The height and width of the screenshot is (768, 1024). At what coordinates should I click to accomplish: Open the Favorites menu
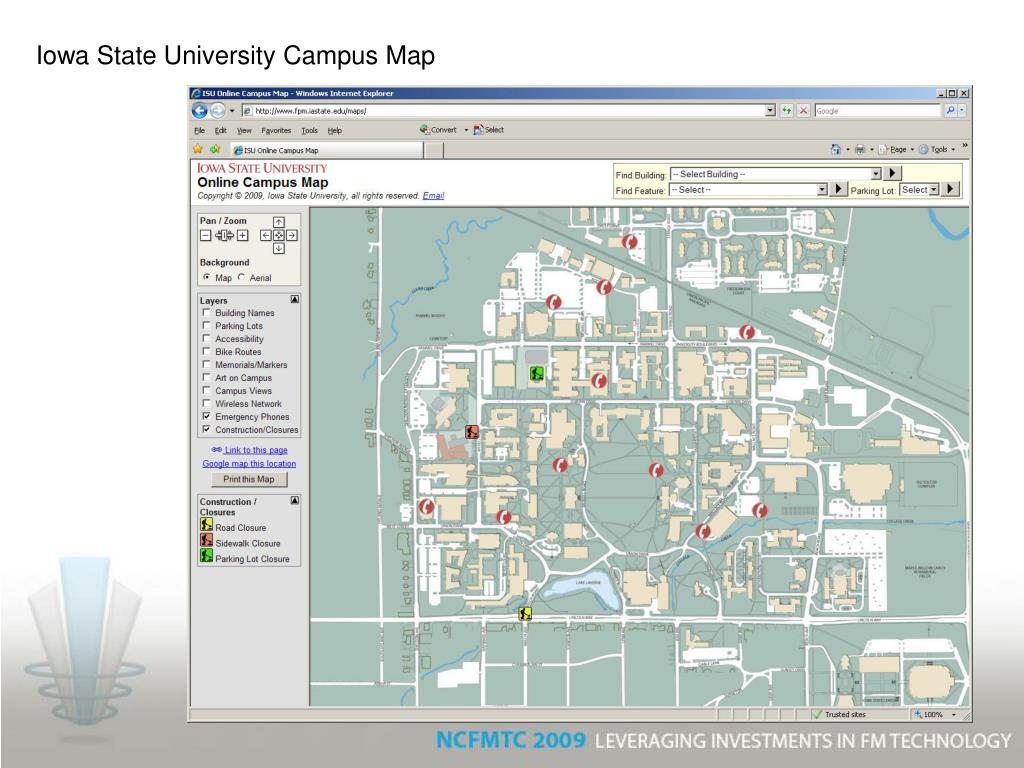pyautogui.click(x=276, y=131)
